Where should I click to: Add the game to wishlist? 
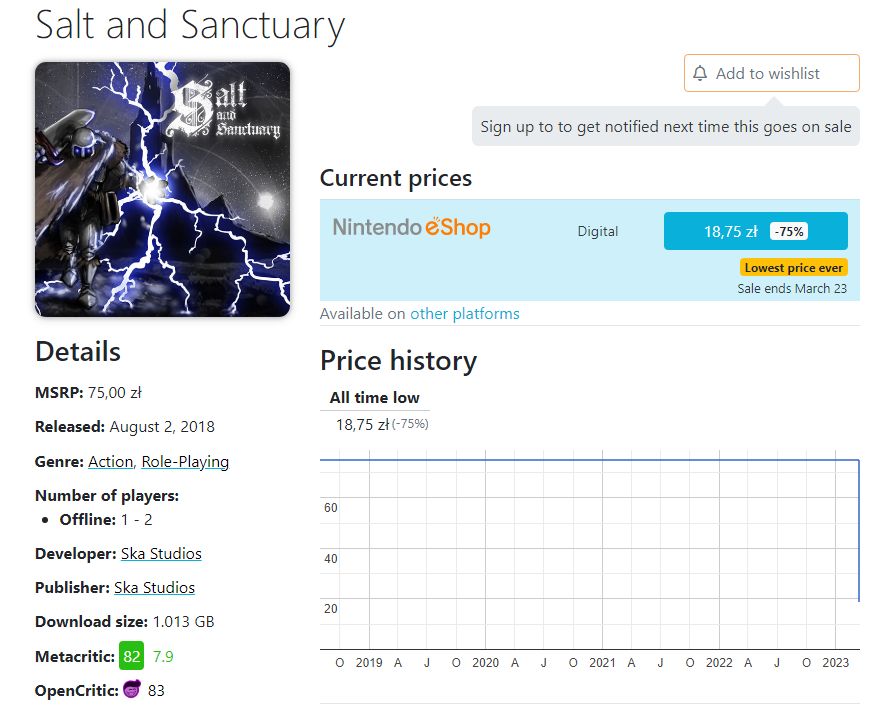coord(772,73)
